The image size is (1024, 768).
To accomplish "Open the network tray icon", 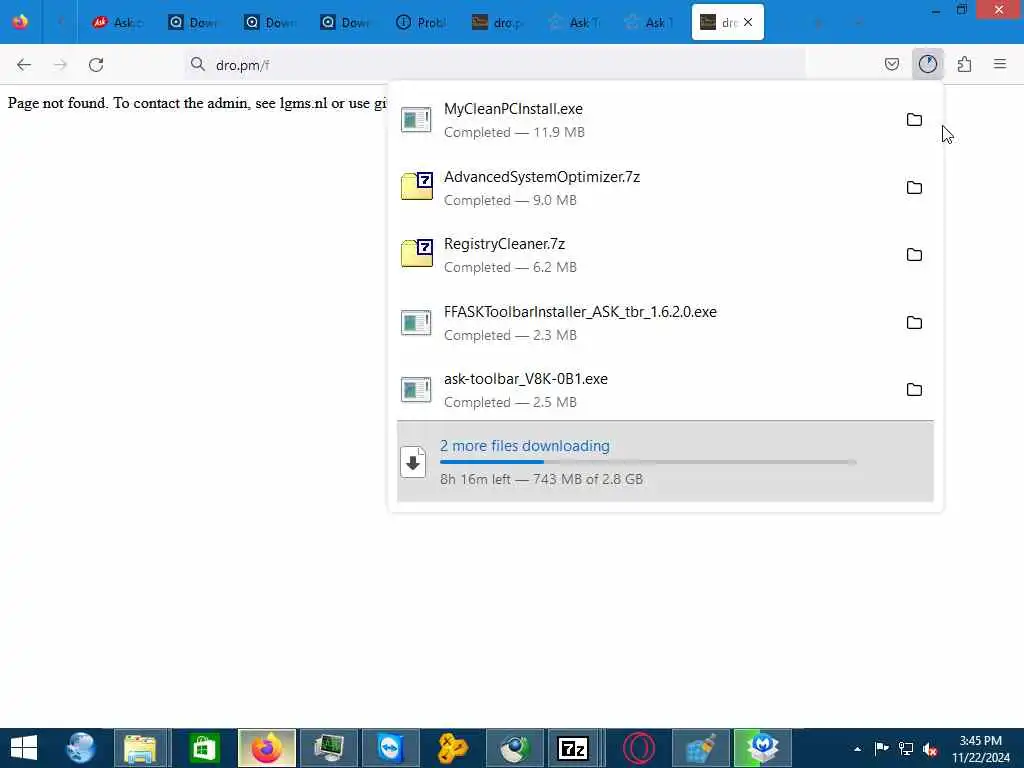I will click(x=906, y=748).
